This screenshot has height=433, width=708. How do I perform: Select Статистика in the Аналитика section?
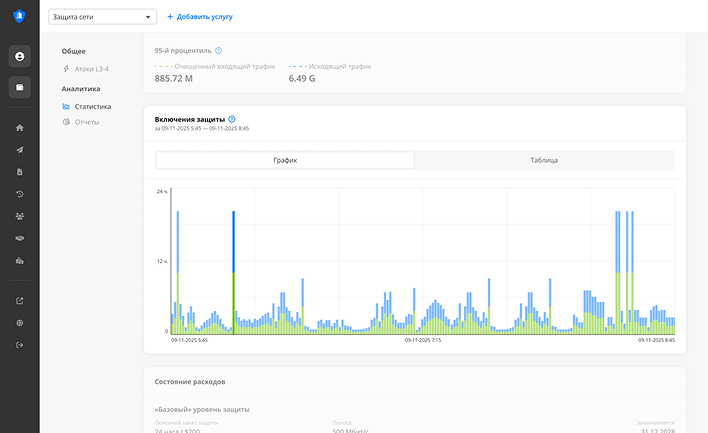(x=91, y=106)
